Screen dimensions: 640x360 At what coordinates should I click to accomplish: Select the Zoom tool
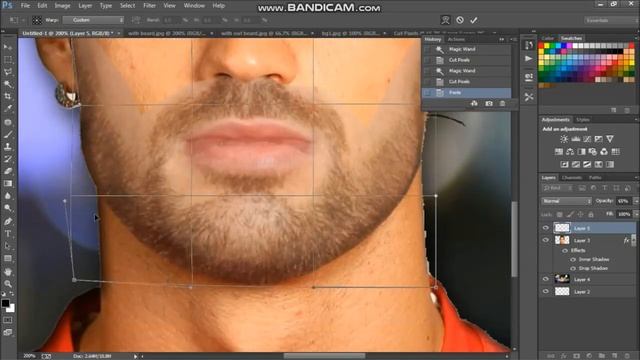pos(8,284)
